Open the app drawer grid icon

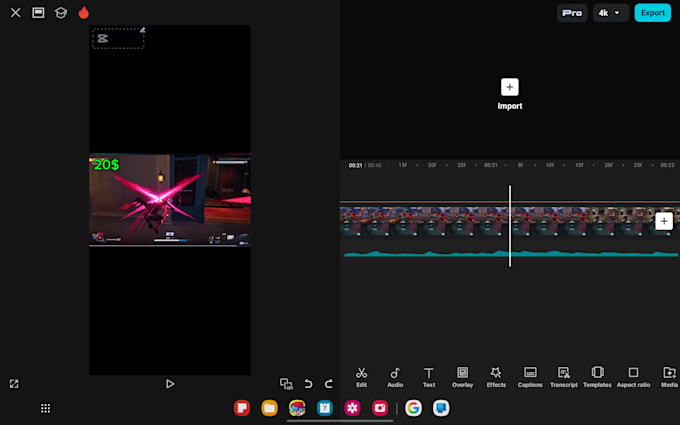click(46, 408)
